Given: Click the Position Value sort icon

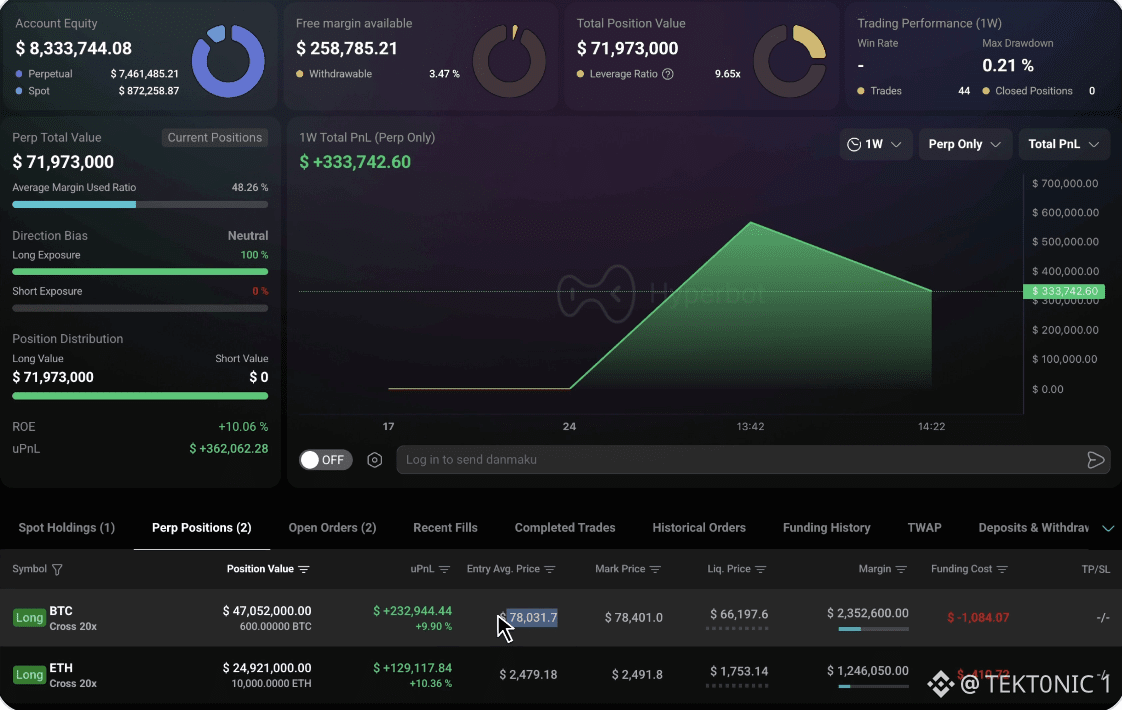Looking at the screenshot, I should [x=304, y=569].
